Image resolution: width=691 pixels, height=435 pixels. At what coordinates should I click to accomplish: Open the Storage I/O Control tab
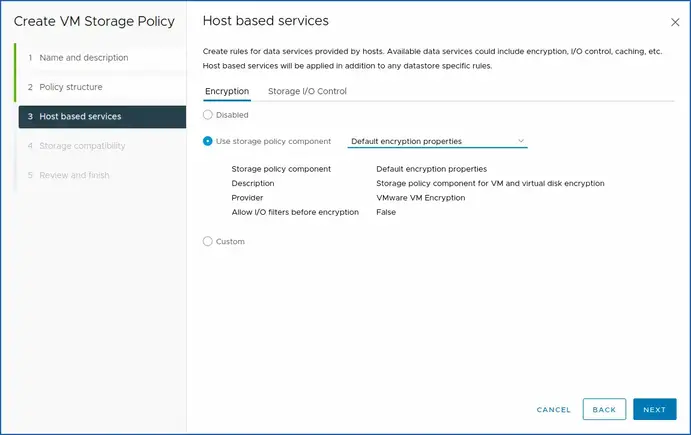(x=307, y=91)
